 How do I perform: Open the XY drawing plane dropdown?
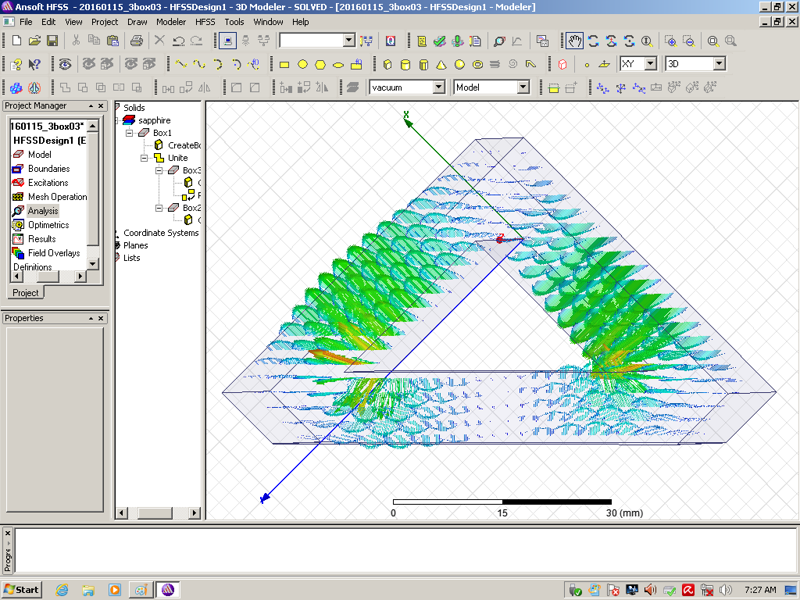(x=650, y=64)
